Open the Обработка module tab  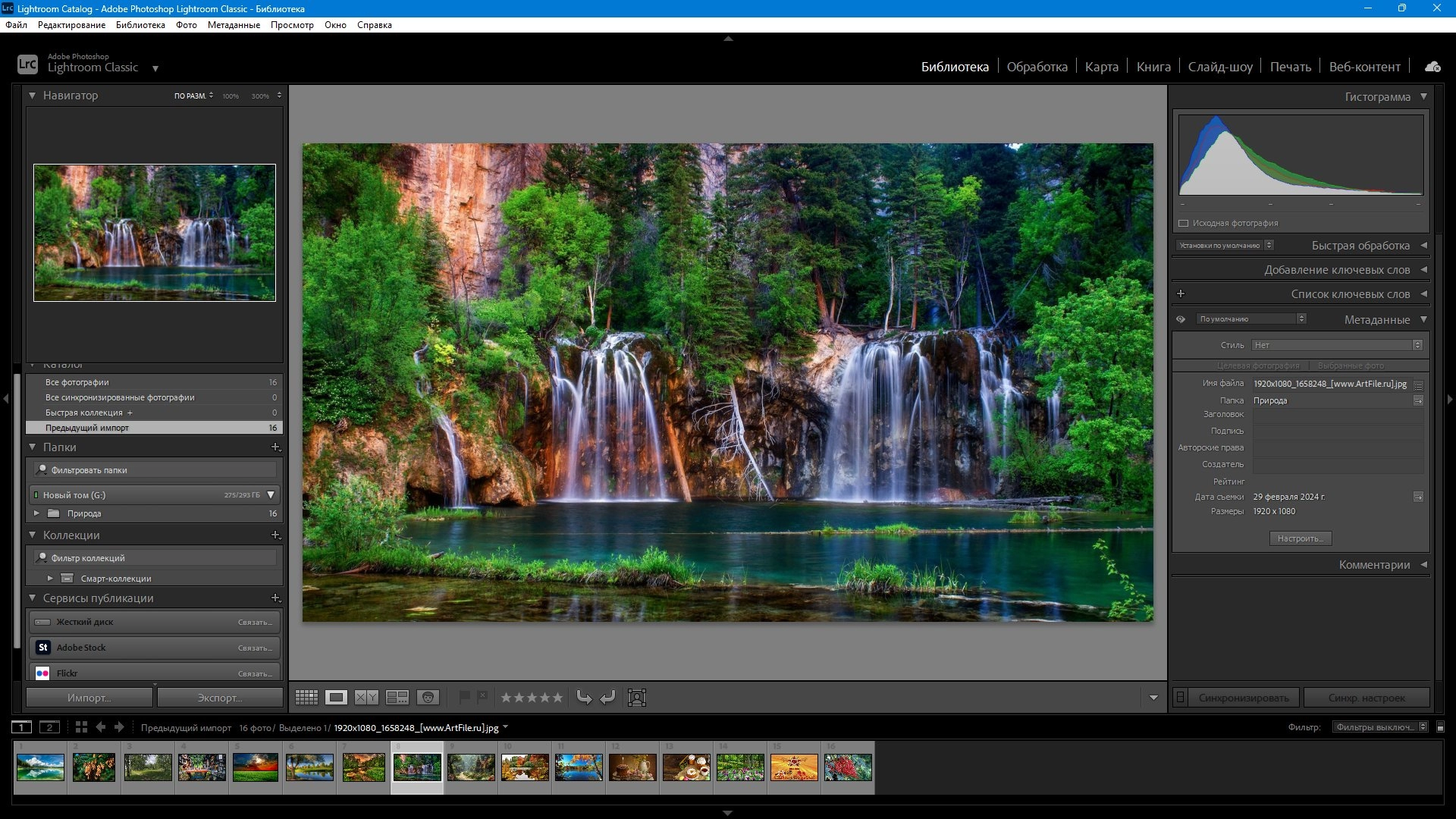tap(1037, 67)
